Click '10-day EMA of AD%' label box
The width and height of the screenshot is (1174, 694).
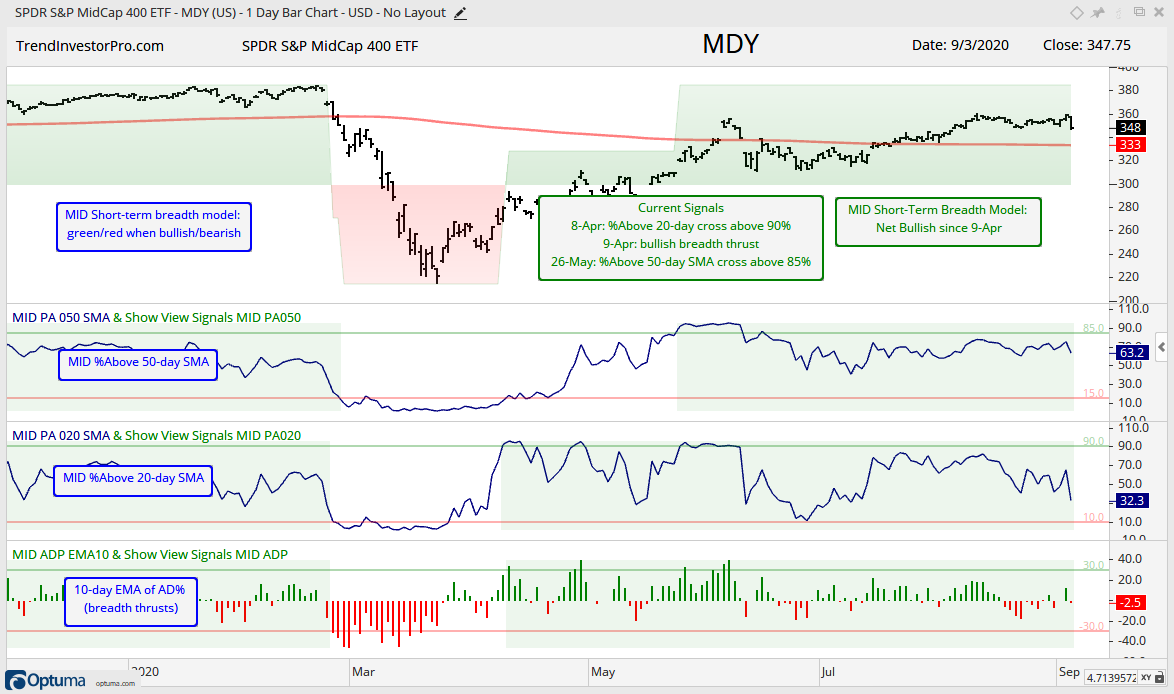pyautogui.click(x=130, y=601)
